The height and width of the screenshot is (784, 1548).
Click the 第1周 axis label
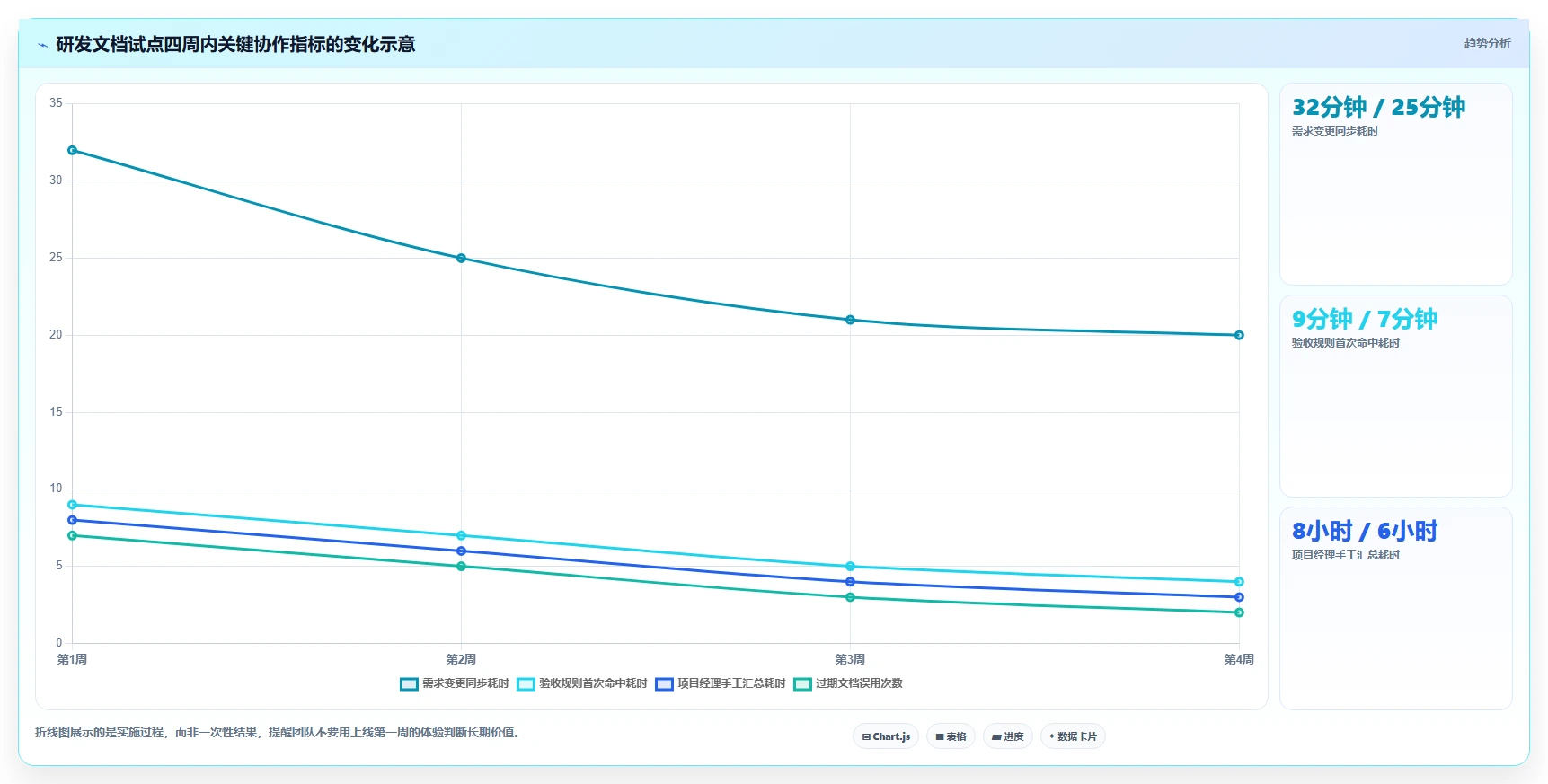point(73,659)
